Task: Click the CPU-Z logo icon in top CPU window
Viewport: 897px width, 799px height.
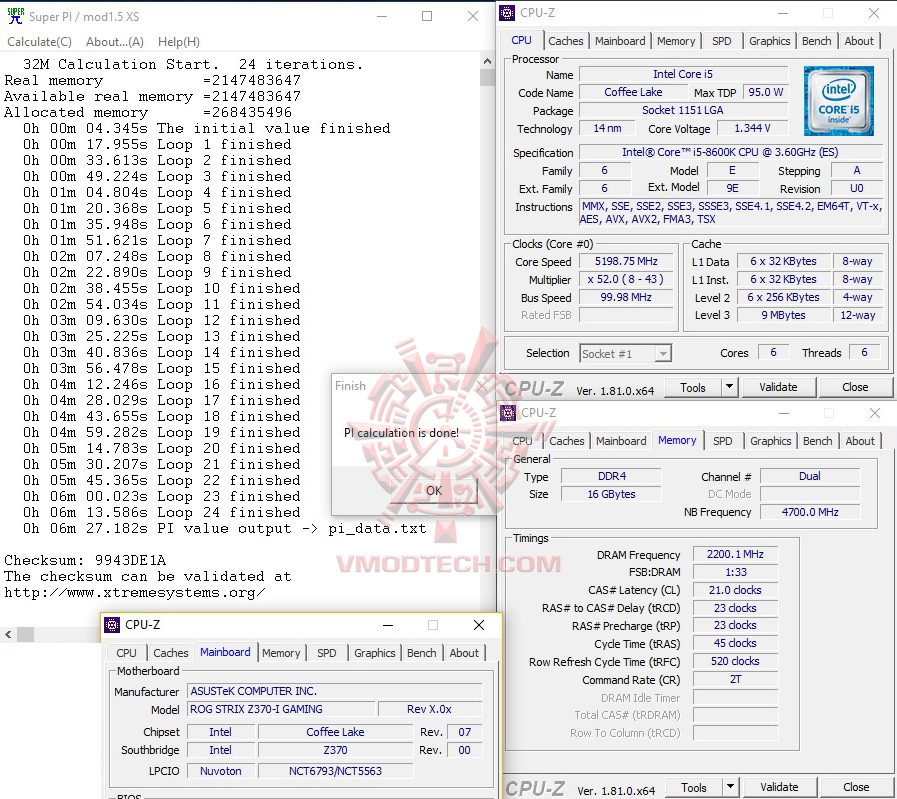Action: click(507, 13)
